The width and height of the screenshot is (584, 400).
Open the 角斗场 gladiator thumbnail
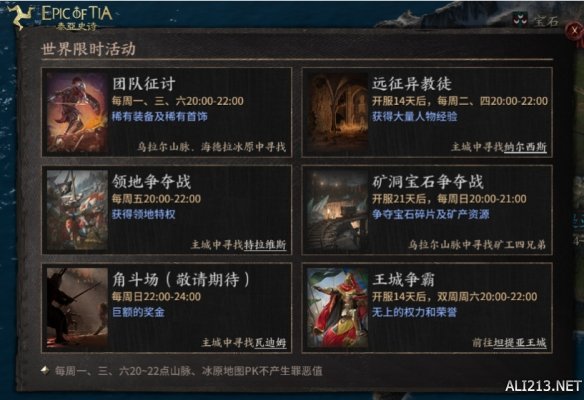click(x=77, y=308)
